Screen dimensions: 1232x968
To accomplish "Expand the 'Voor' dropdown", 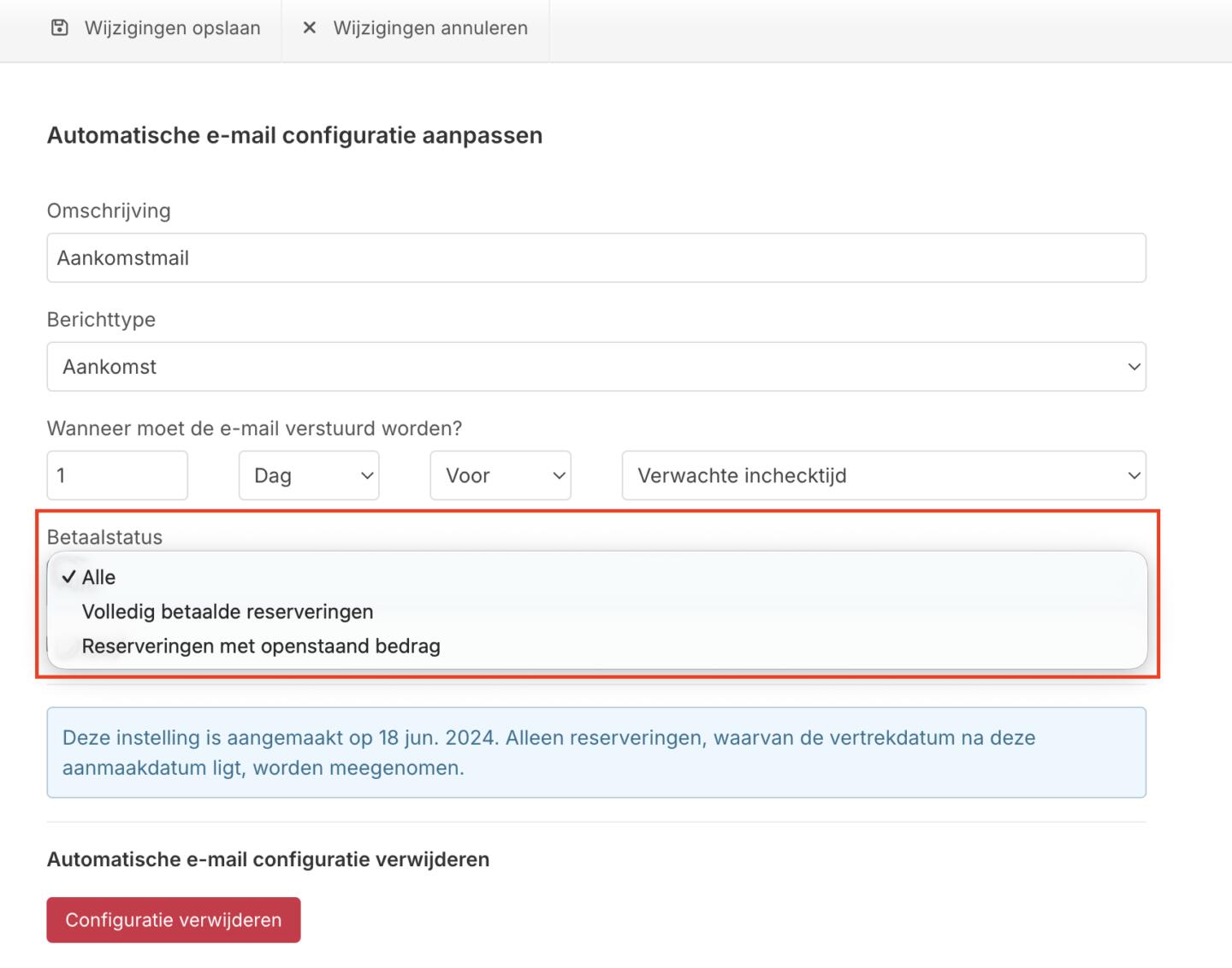I will 500,475.
